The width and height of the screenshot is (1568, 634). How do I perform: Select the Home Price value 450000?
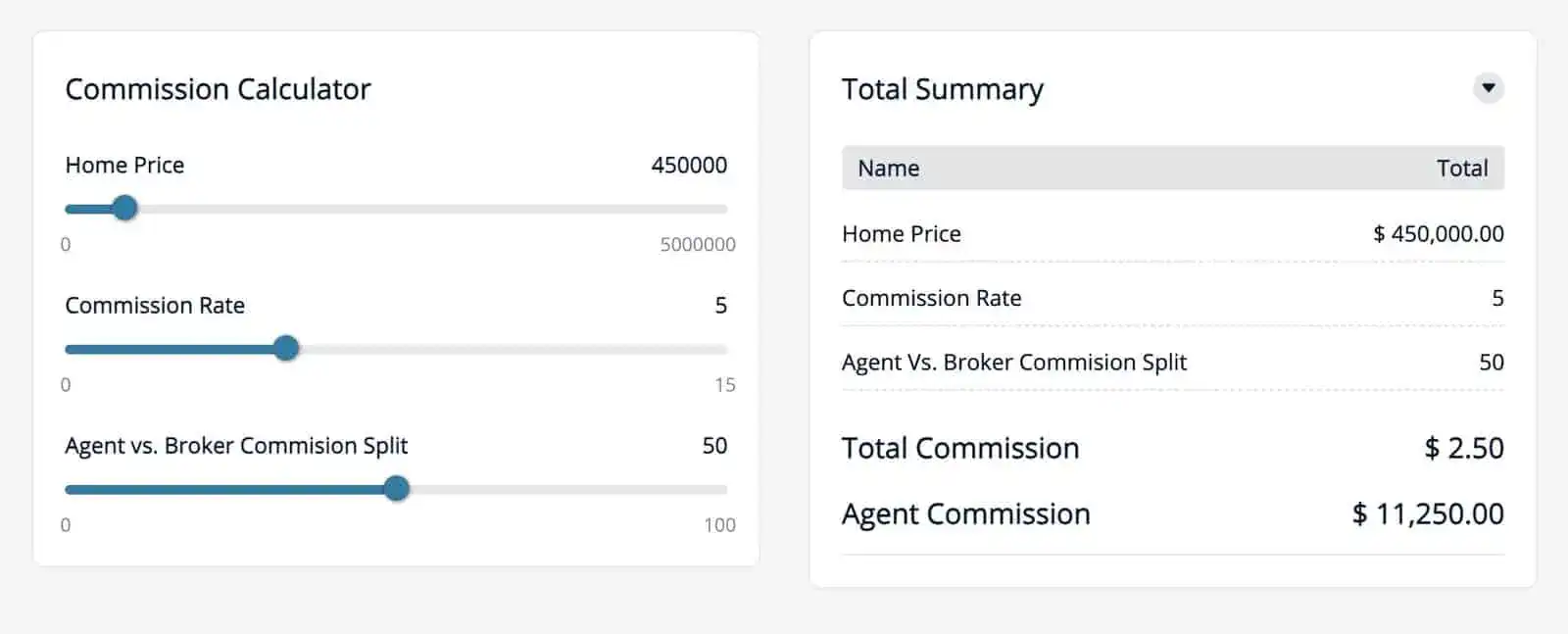689,165
